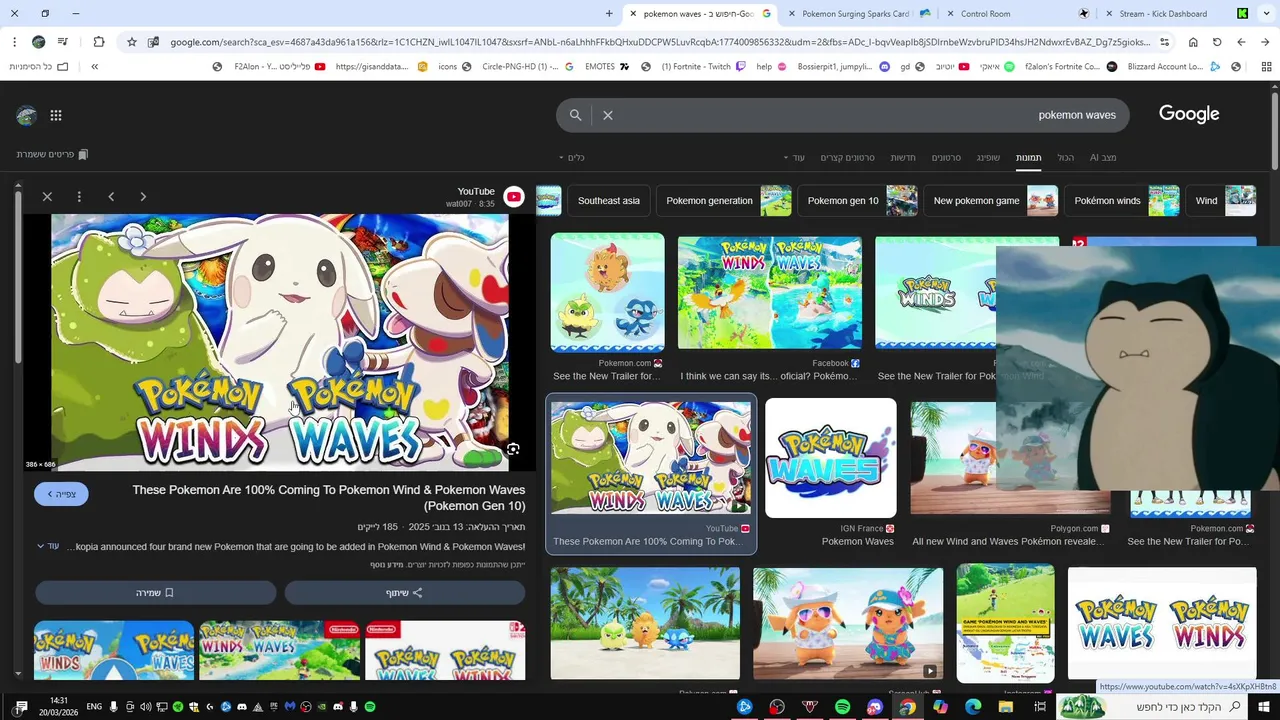1280x720 pixels.
Task: Open the כלים (Tools) dropdown
Action: tap(572, 158)
